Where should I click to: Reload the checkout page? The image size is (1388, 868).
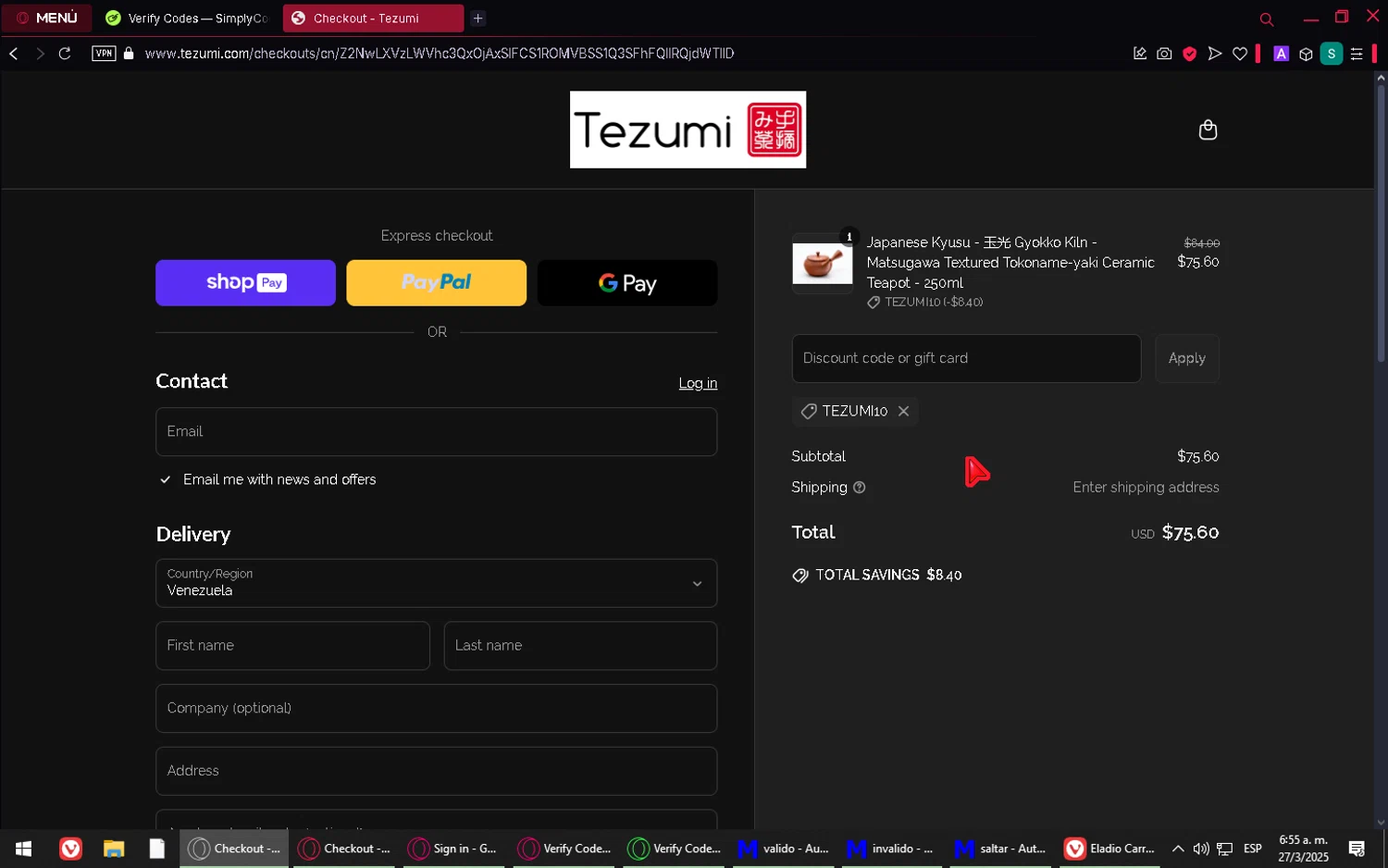[65, 54]
